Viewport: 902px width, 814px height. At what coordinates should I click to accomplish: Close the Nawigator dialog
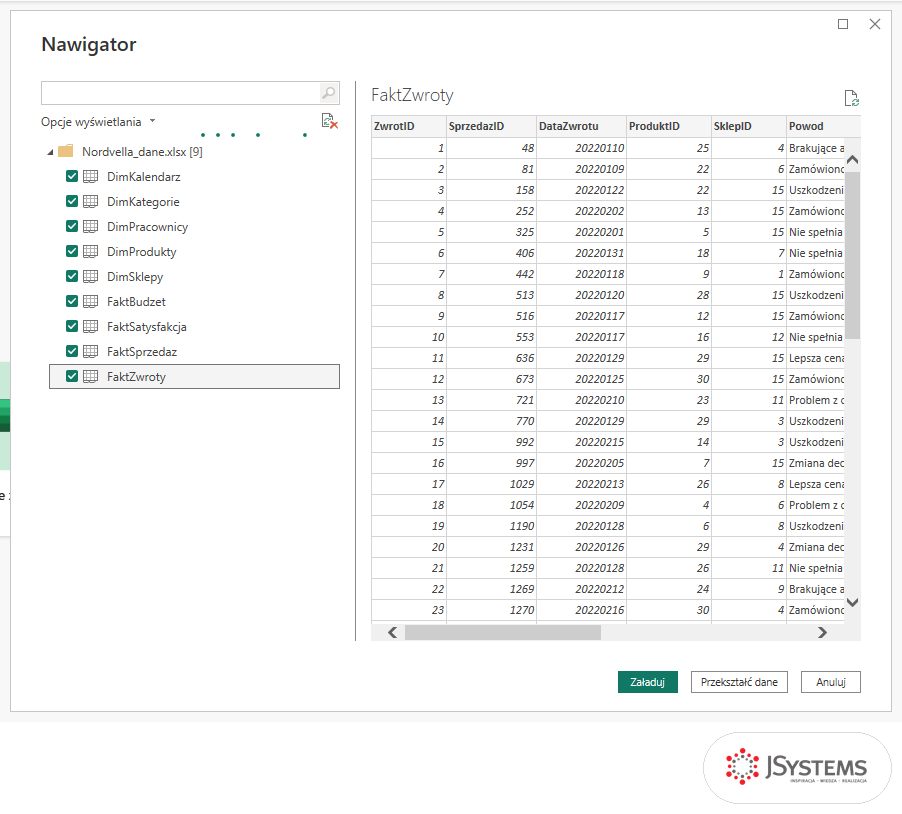[x=875, y=24]
